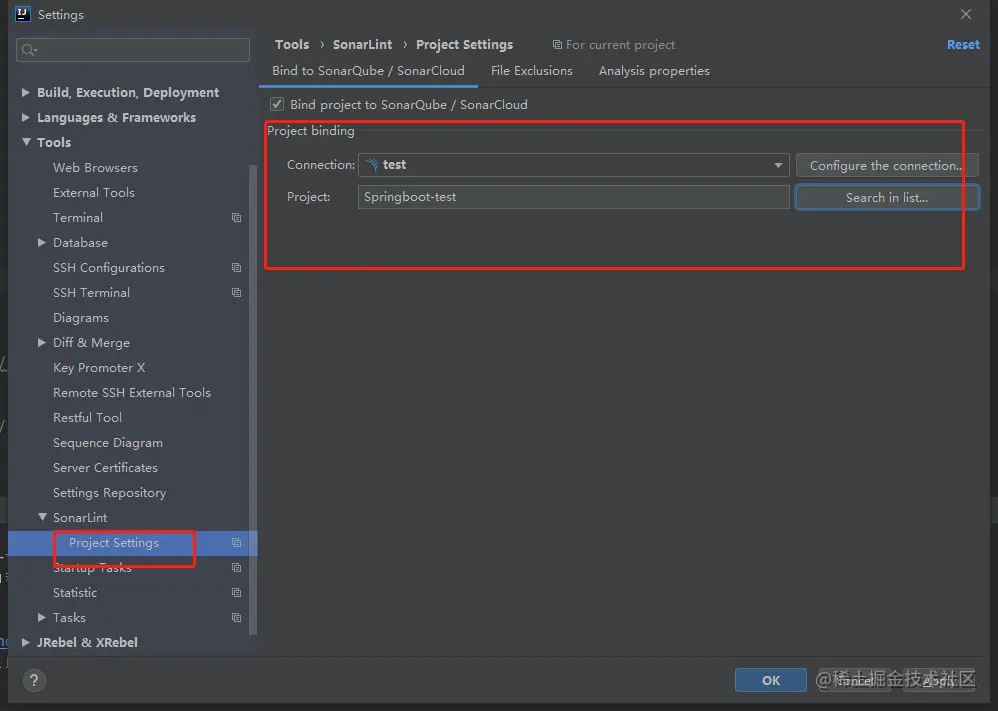The width and height of the screenshot is (998, 711).
Task: Click the Reset link
Action: pyautogui.click(x=963, y=45)
